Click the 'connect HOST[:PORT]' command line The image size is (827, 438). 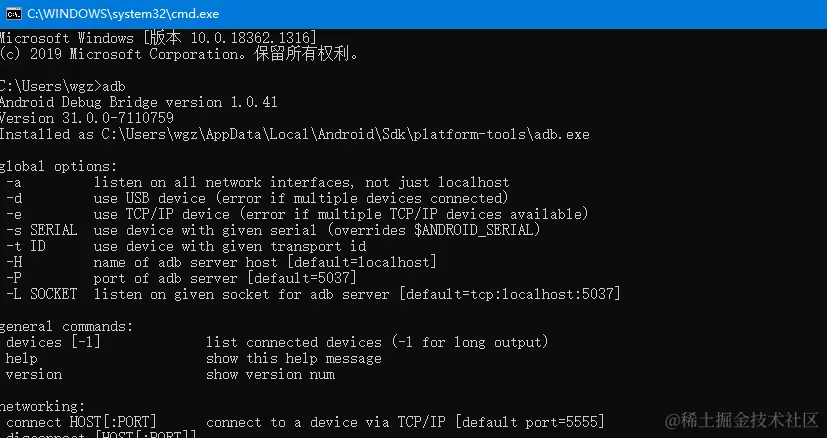click(x=305, y=422)
